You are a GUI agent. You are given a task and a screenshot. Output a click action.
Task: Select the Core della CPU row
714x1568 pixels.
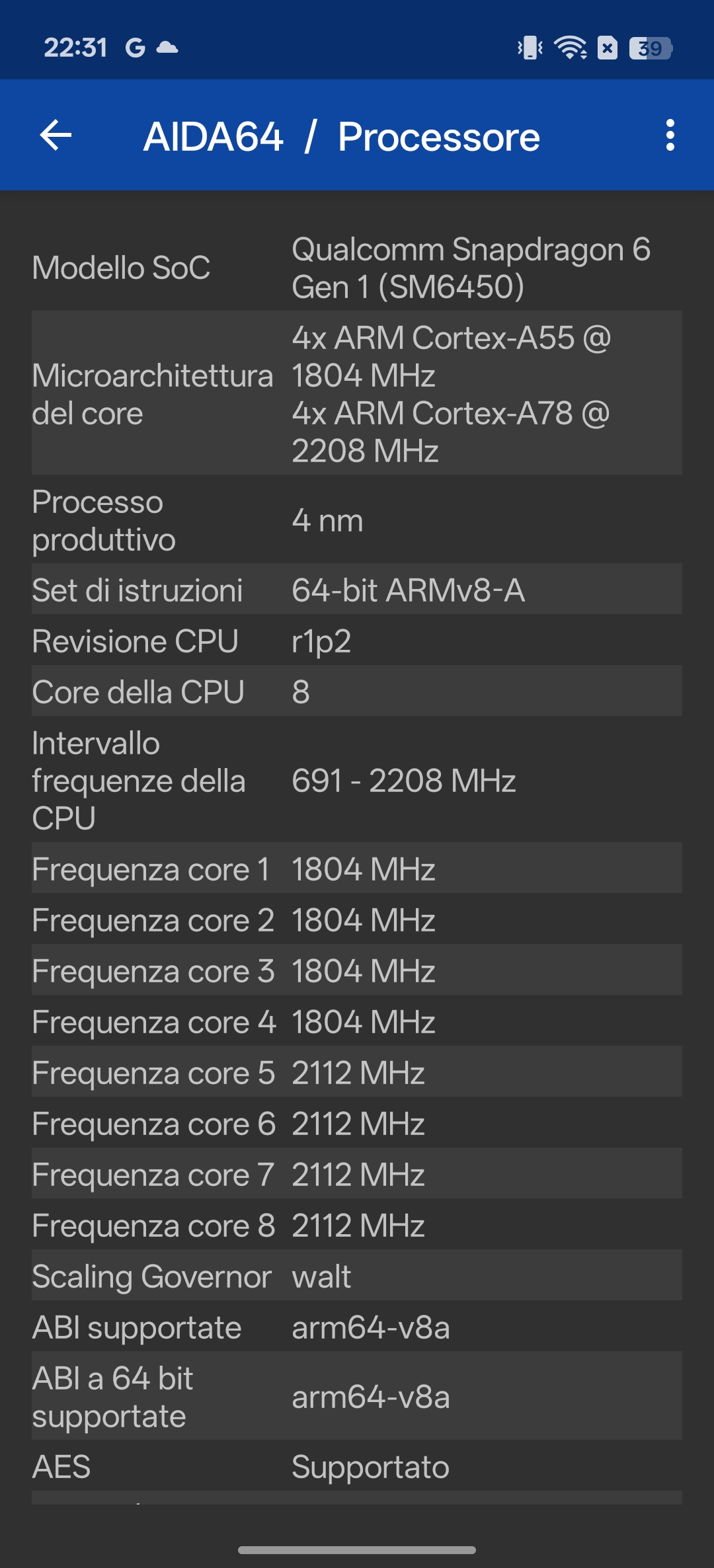tap(357, 691)
